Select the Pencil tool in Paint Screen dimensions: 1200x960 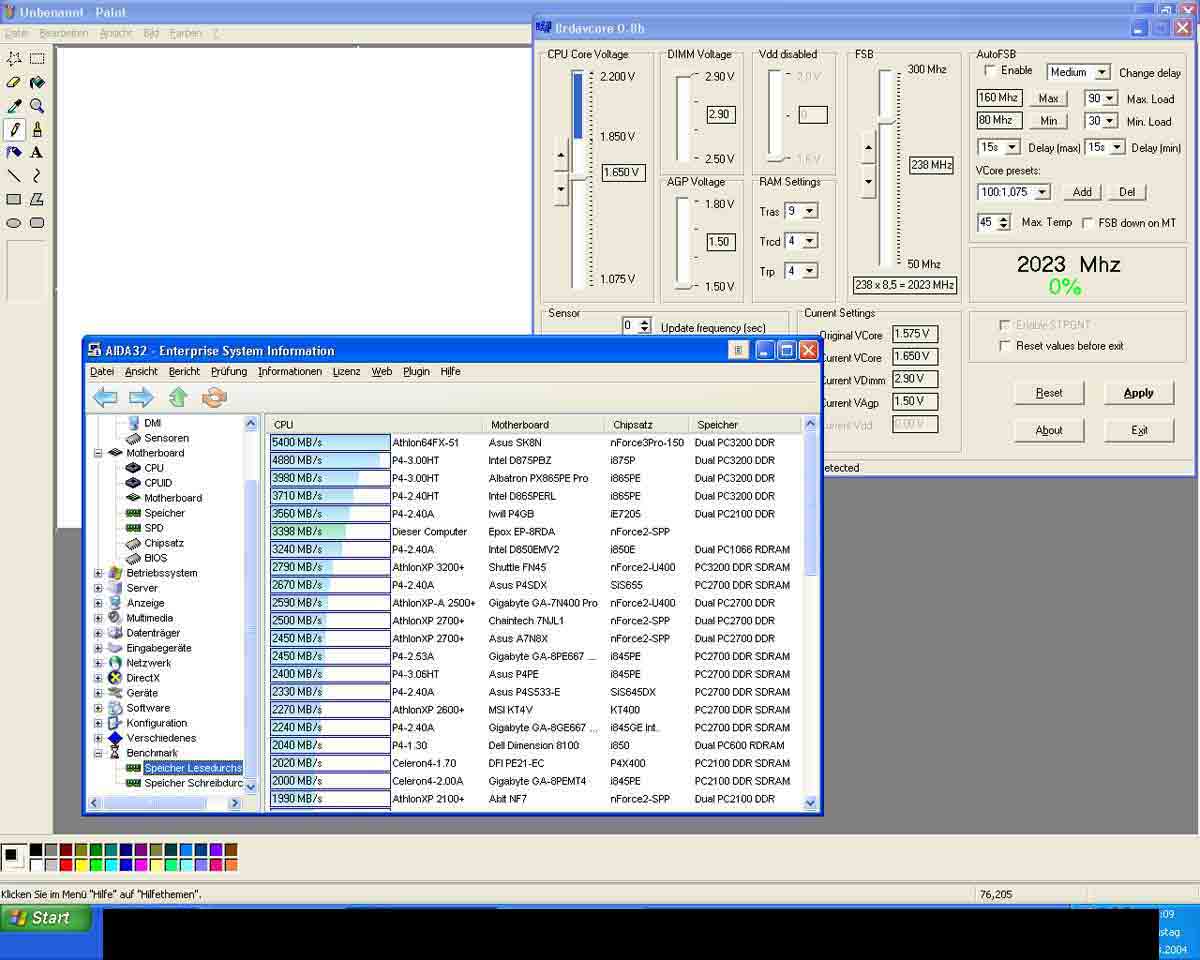click(14, 129)
